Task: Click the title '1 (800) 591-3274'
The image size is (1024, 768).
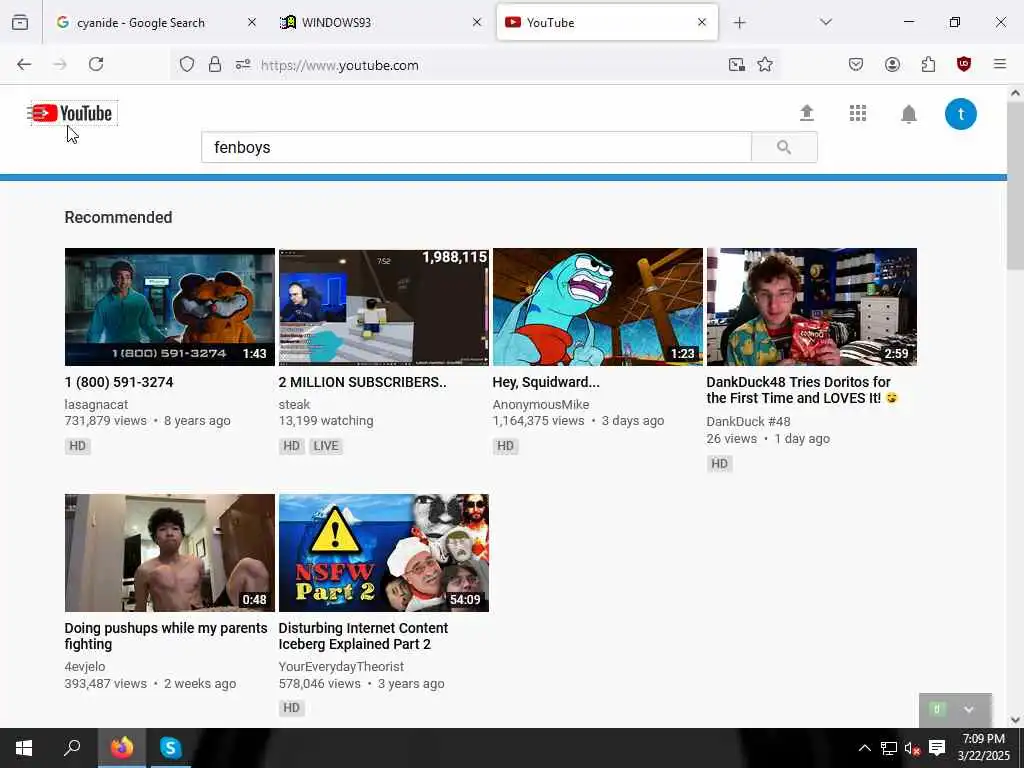Action: pyautogui.click(x=119, y=382)
